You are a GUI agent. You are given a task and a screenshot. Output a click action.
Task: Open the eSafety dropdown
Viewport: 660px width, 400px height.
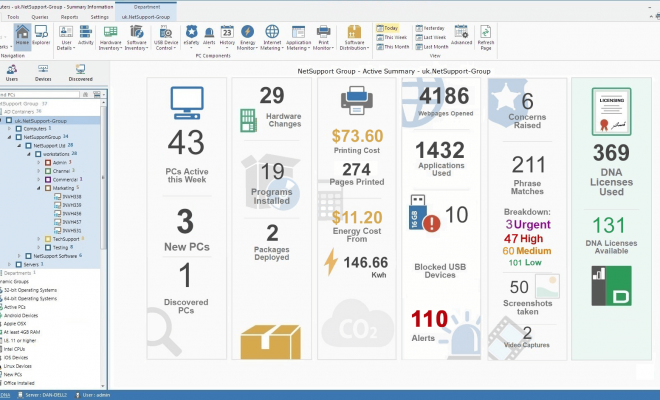[x=191, y=36]
